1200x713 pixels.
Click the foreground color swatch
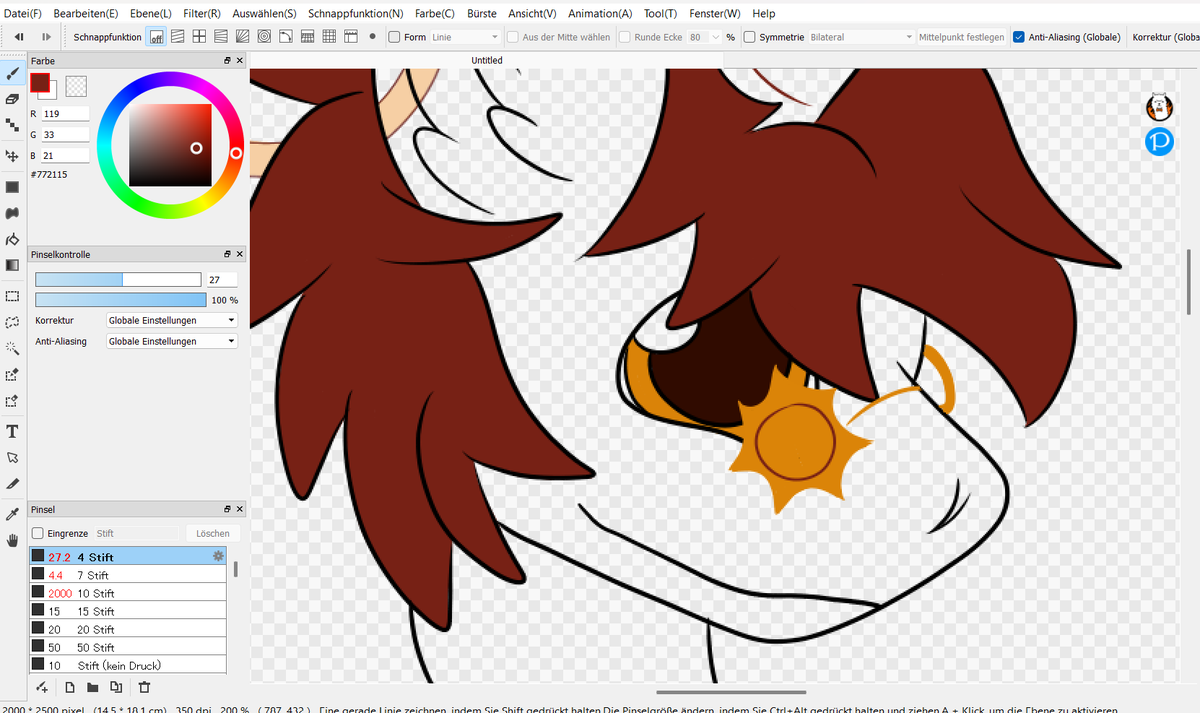coord(40,83)
